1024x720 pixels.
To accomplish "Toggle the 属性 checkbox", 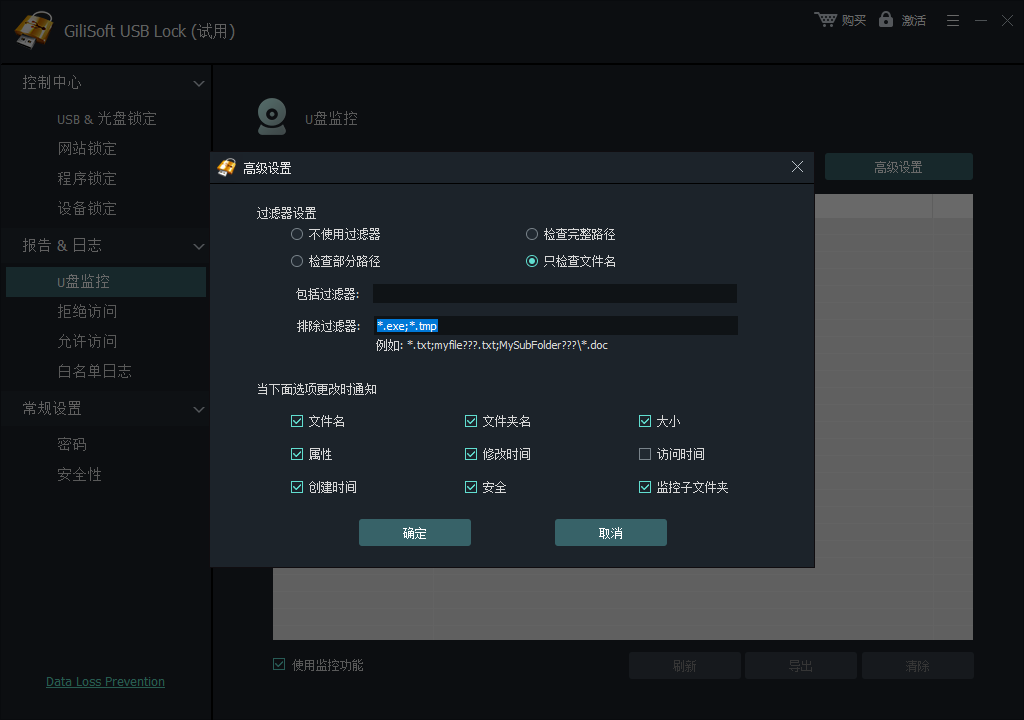I will point(296,454).
